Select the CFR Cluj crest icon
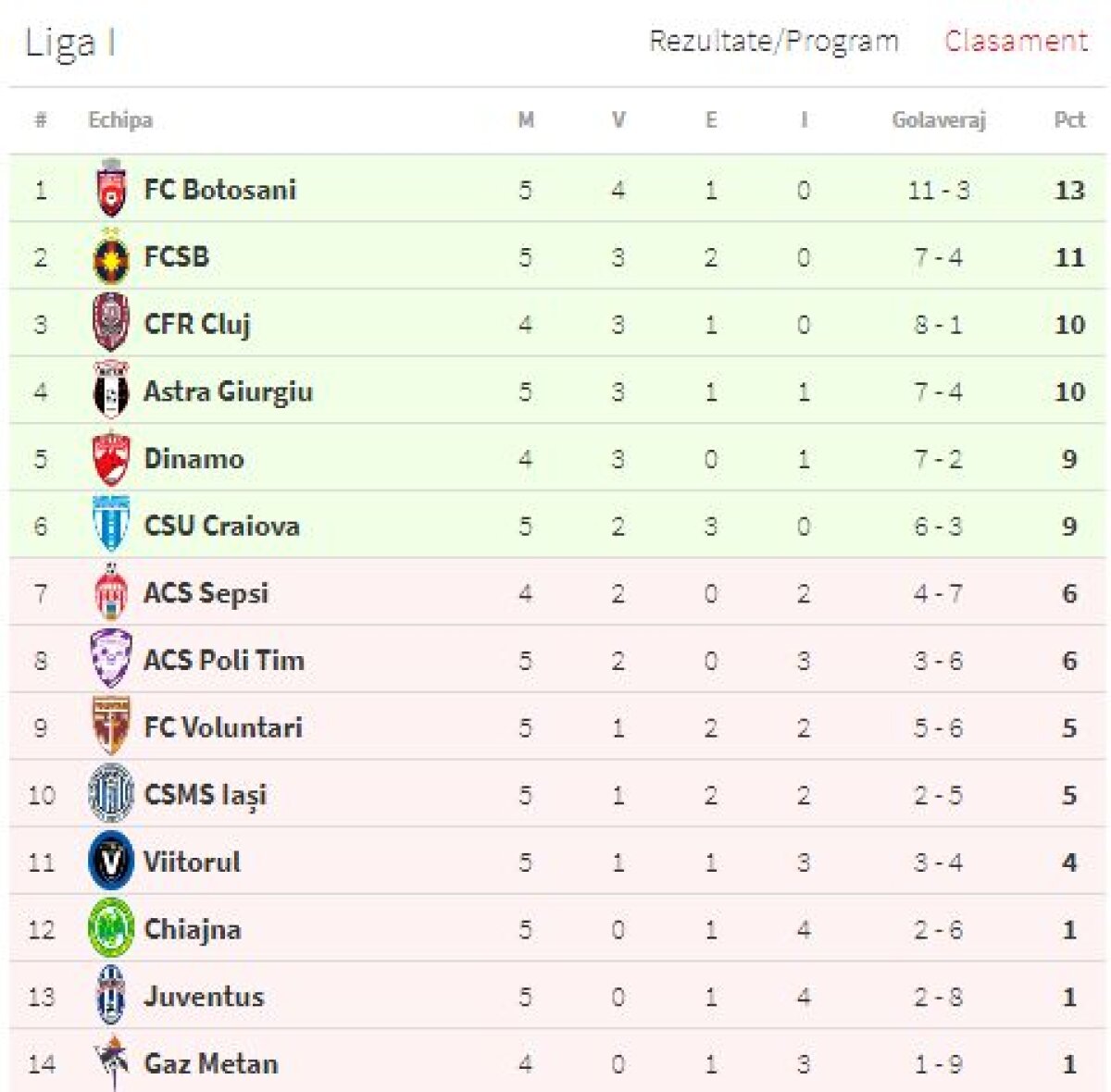The image size is (1111, 1092). (x=111, y=324)
